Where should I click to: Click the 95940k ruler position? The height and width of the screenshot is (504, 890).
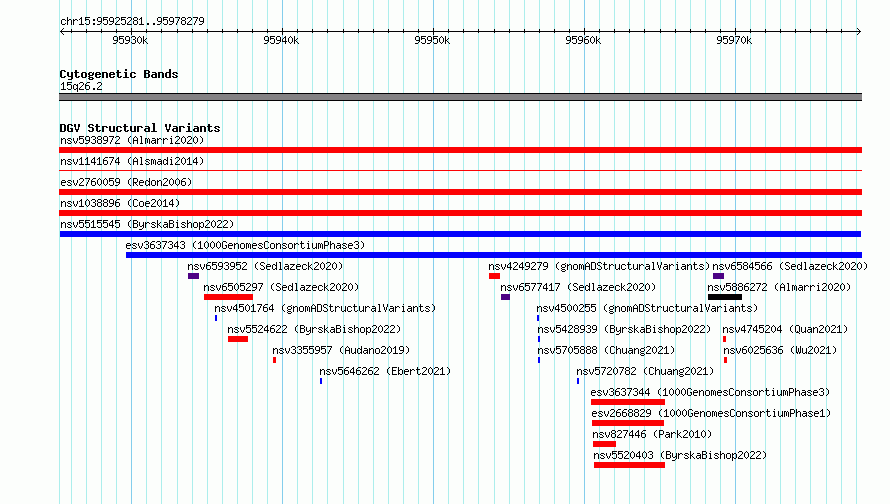pyautogui.click(x=281, y=40)
